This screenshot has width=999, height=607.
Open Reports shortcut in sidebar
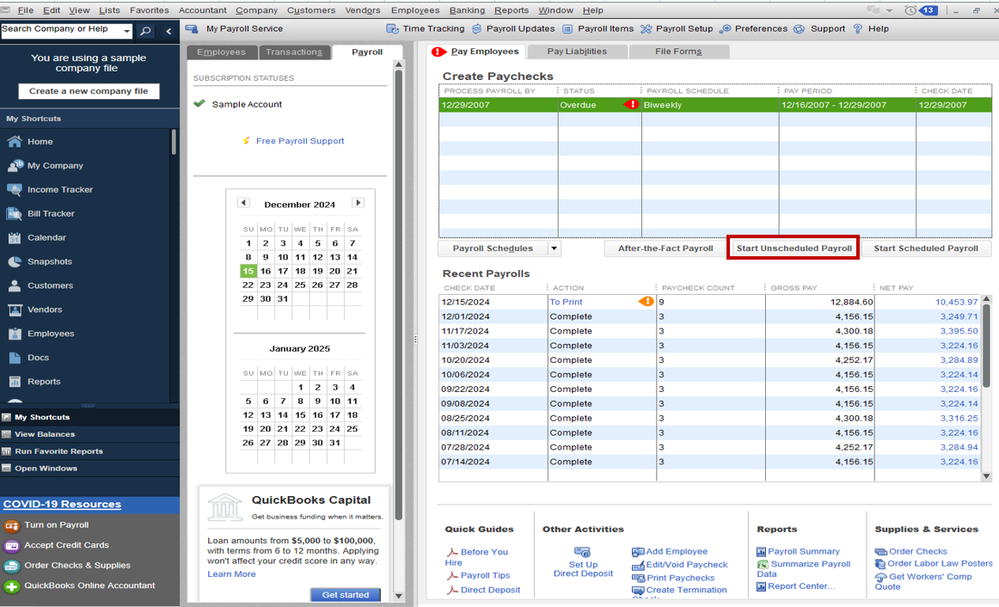tap(43, 382)
